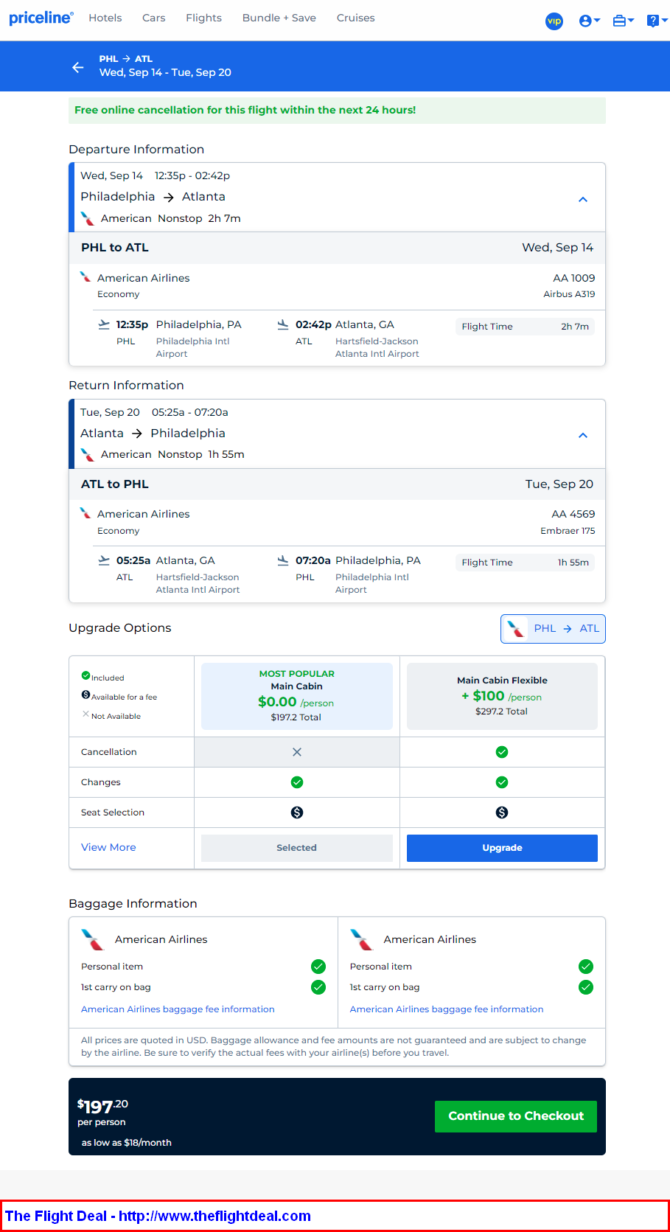
Task: Click American Airlines logo in ATL to PHL details
Action: coord(86,513)
